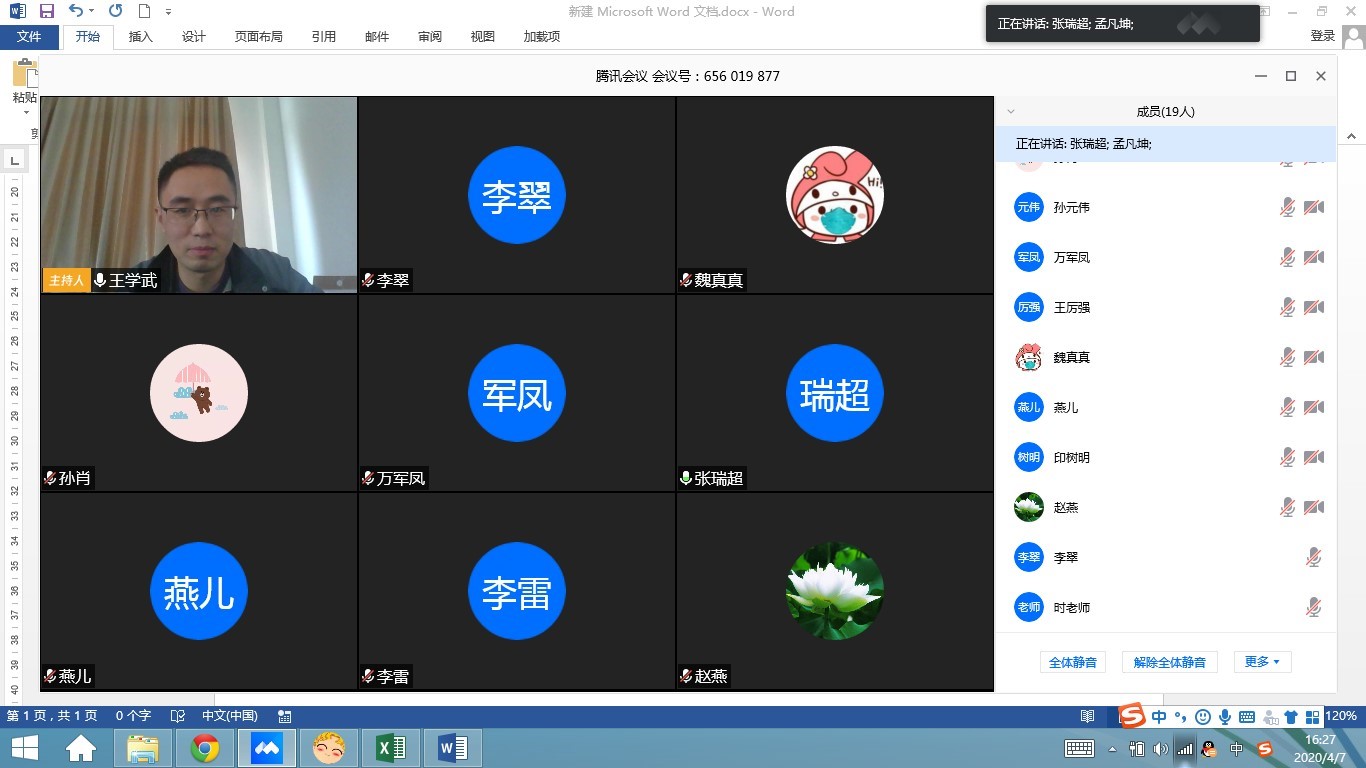1366x768 pixels.
Task: Click the Save icon in Quick Access Toolbar
Action: tap(46, 11)
